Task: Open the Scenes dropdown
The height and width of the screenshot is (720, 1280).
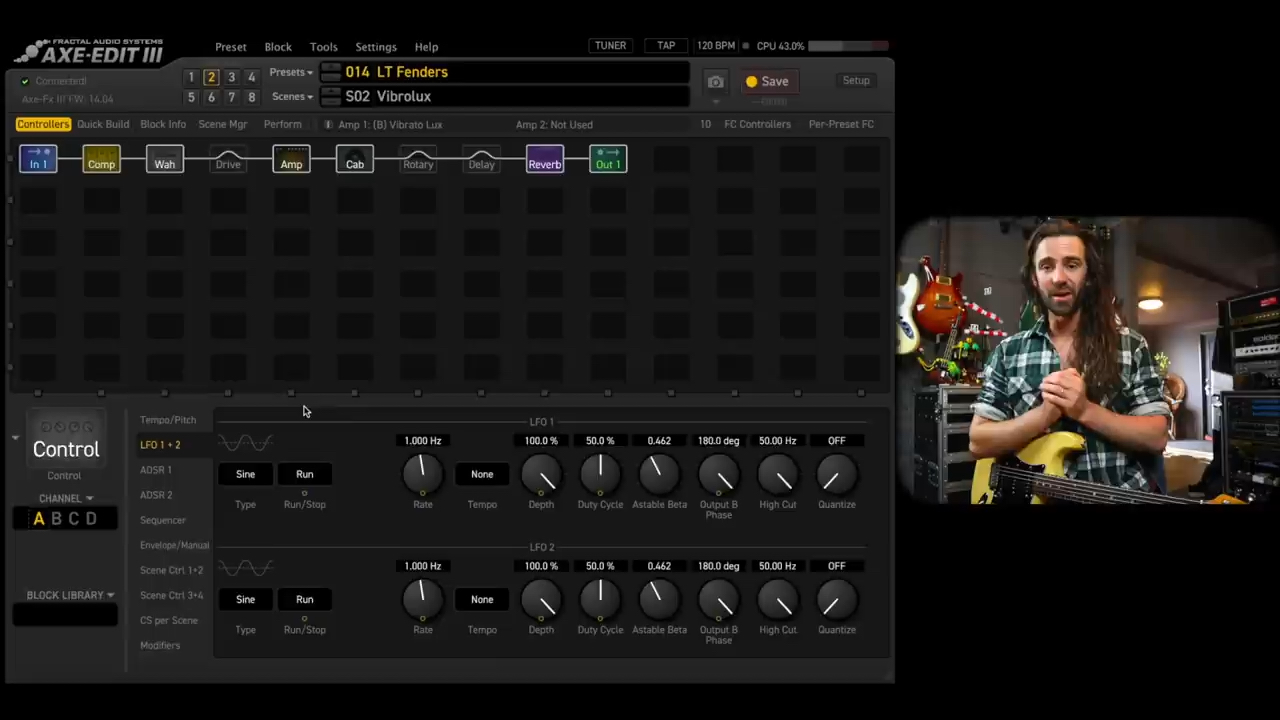Action: pyautogui.click(x=293, y=96)
